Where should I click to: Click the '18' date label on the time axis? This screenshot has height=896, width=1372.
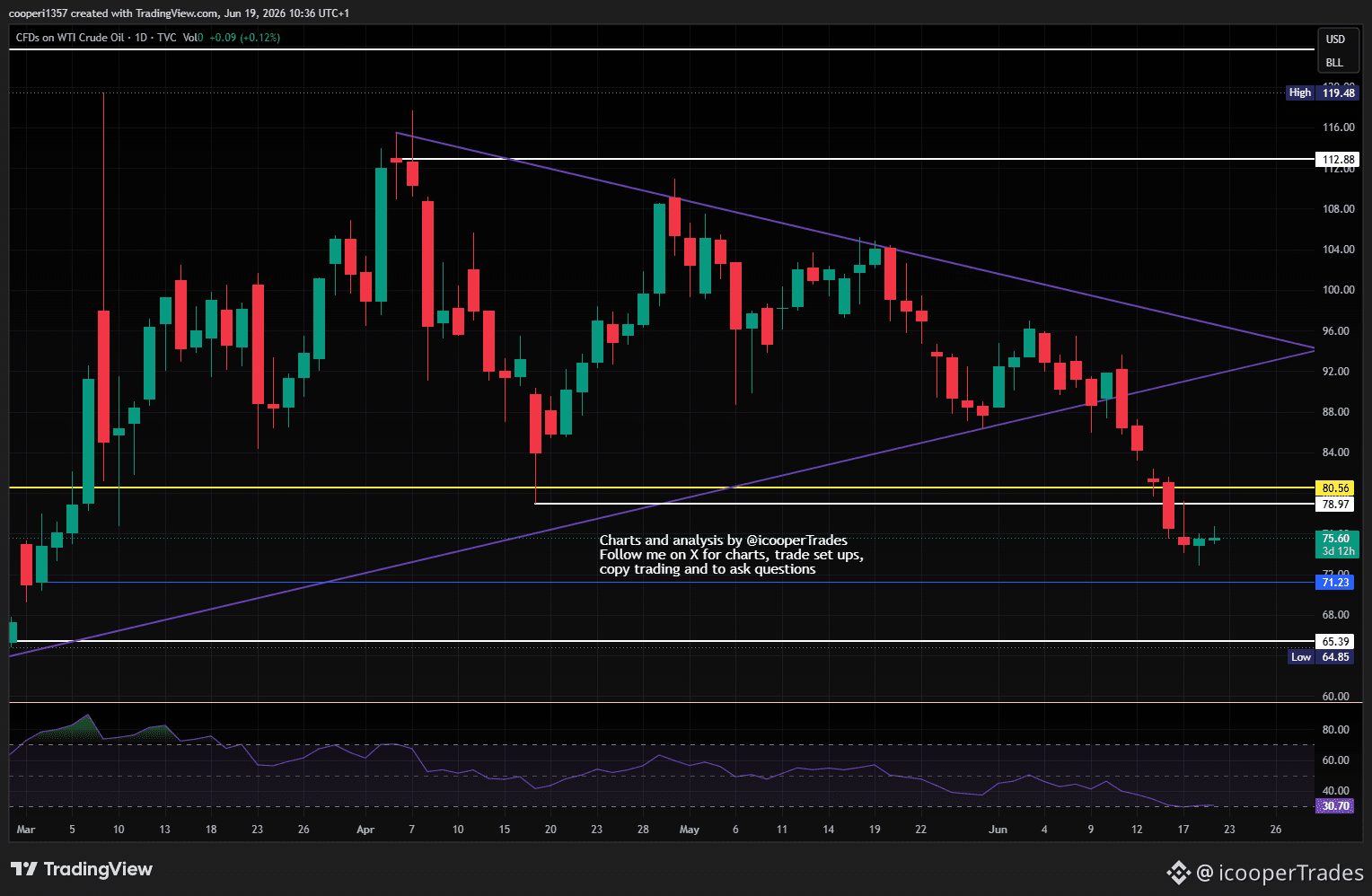(211, 830)
